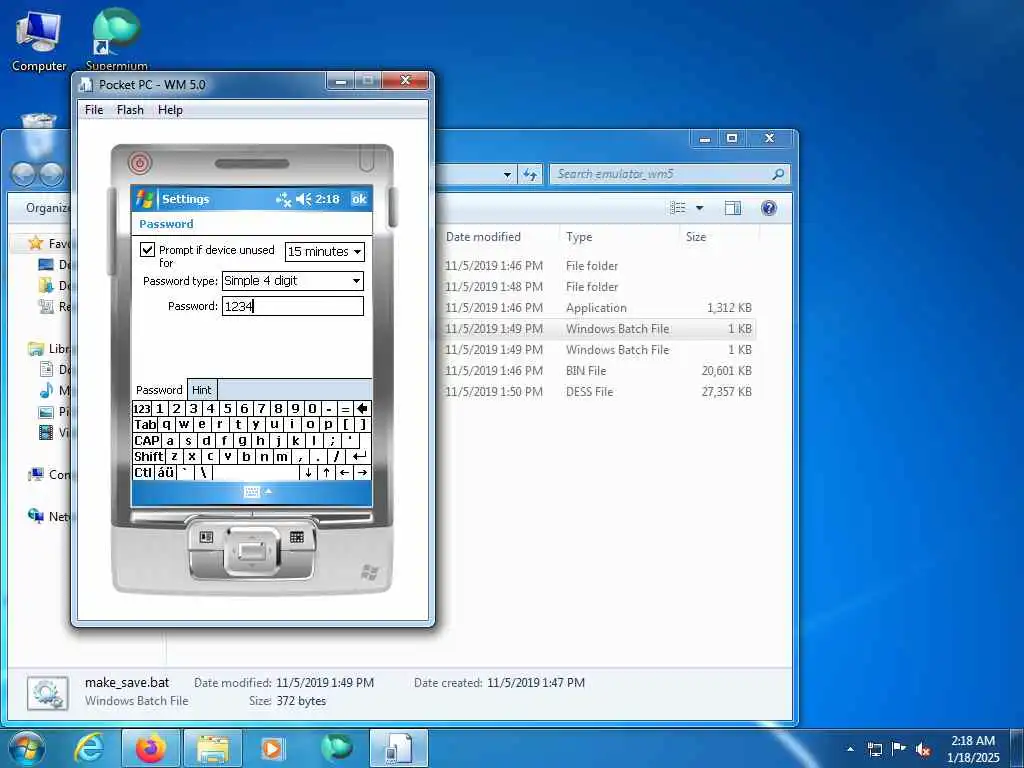Tap the 123 key on soft keyboard

(142, 409)
